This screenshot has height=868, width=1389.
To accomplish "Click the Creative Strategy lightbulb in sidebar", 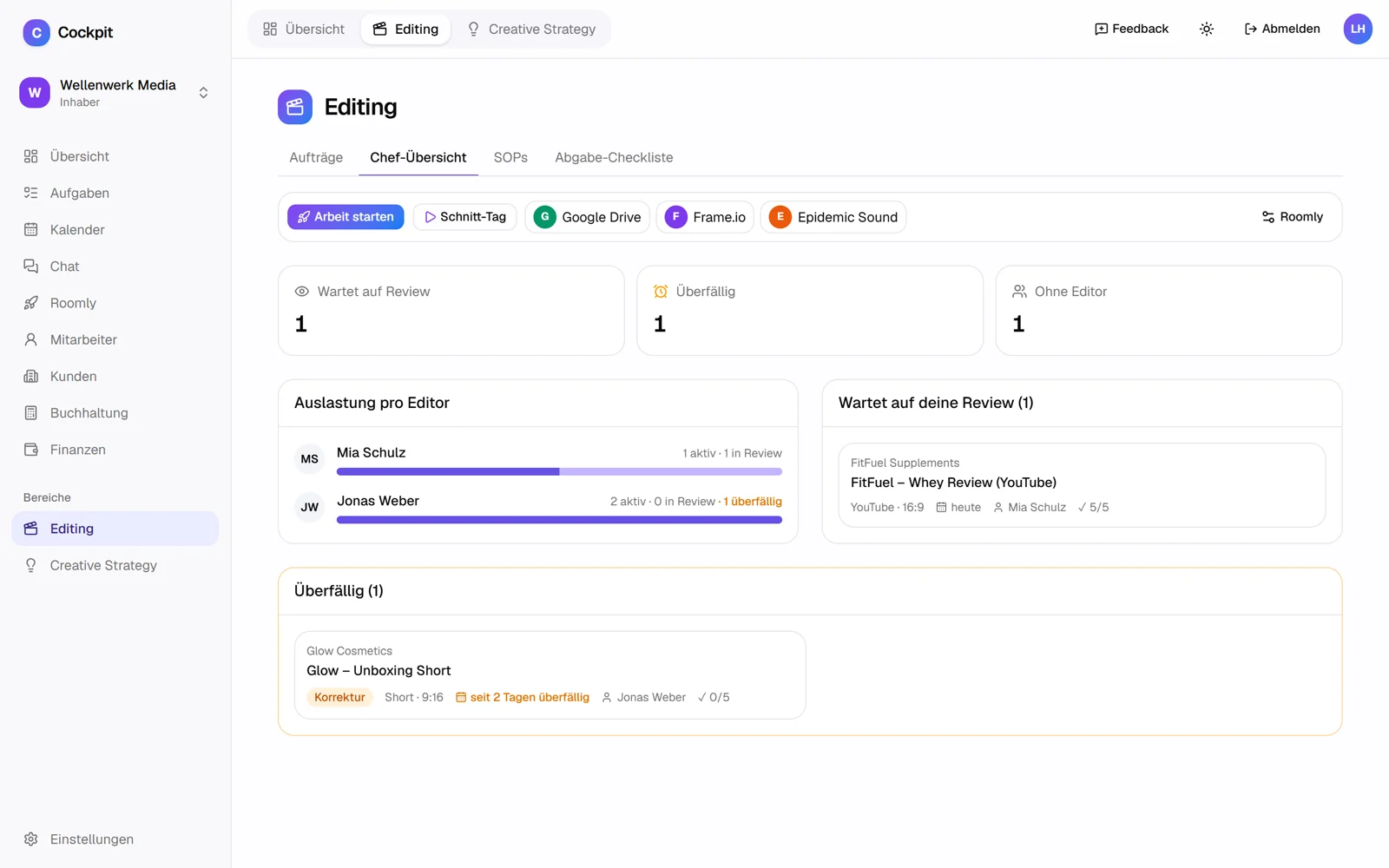I will (x=31, y=565).
